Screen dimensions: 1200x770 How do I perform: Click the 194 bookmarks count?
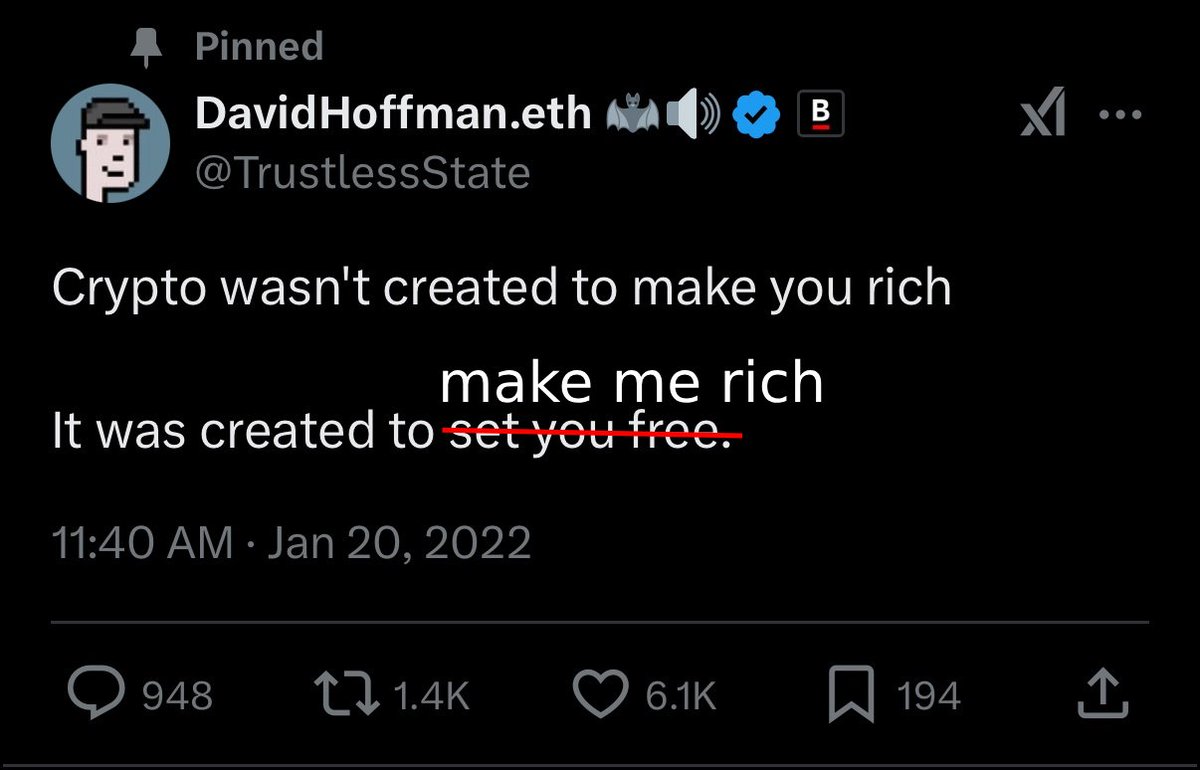pos(929,695)
